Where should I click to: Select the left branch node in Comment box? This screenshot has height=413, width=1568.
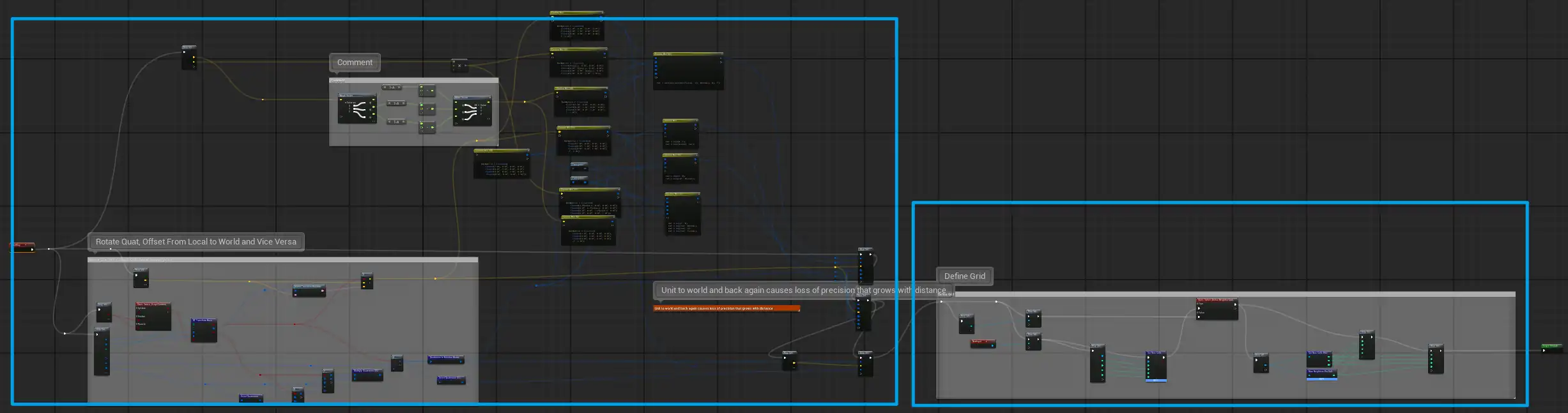[x=357, y=110]
